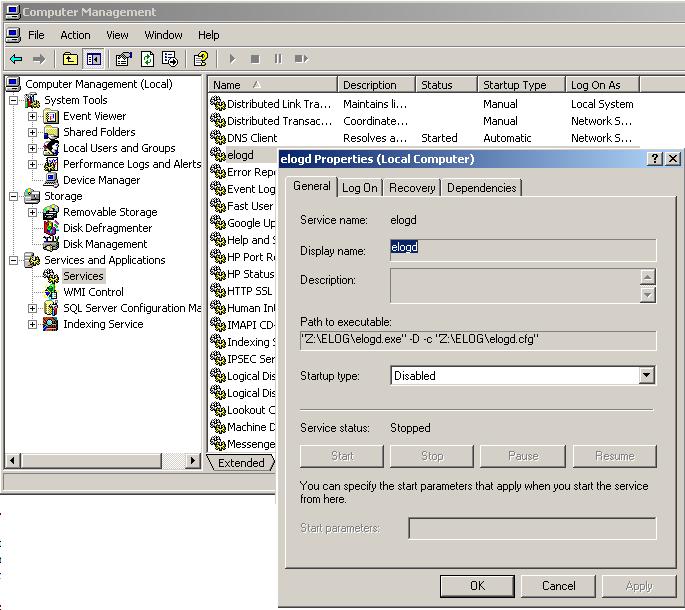Click the Display name text field
This screenshot has height=610, width=685.
pyautogui.click(x=523, y=250)
